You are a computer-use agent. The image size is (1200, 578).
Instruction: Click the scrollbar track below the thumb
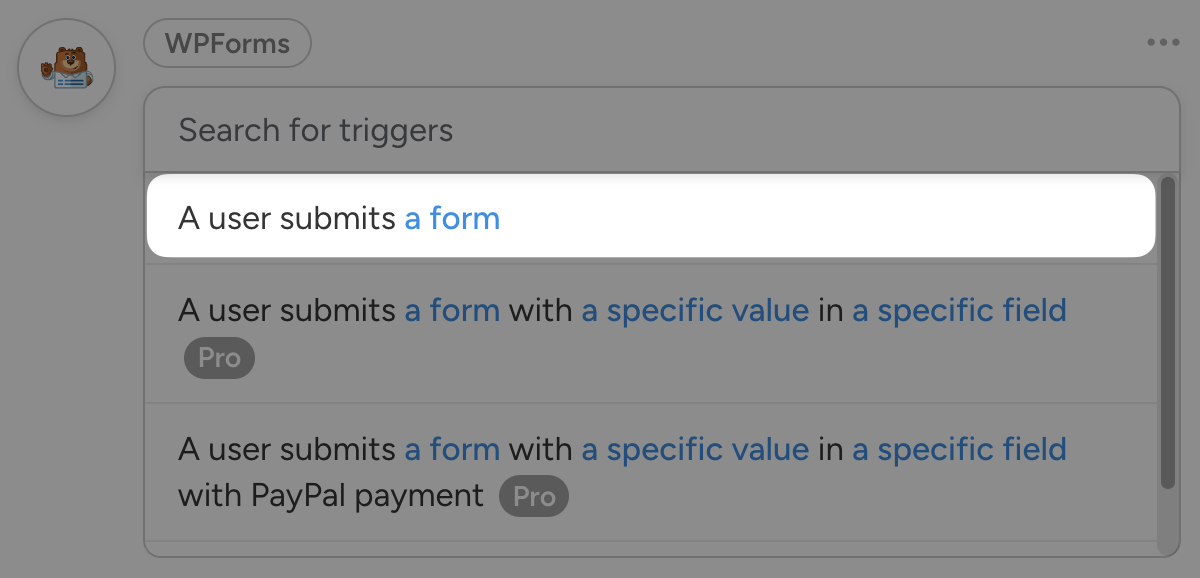click(1167, 520)
